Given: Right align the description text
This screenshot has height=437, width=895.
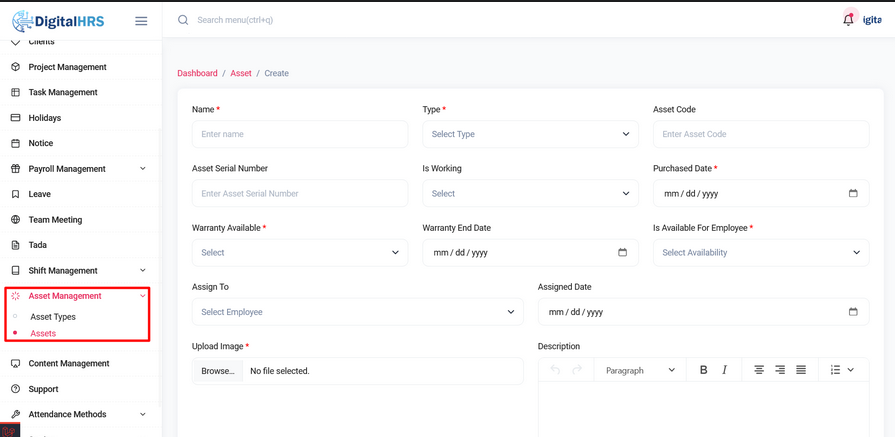Looking at the screenshot, I should click(780, 370).
